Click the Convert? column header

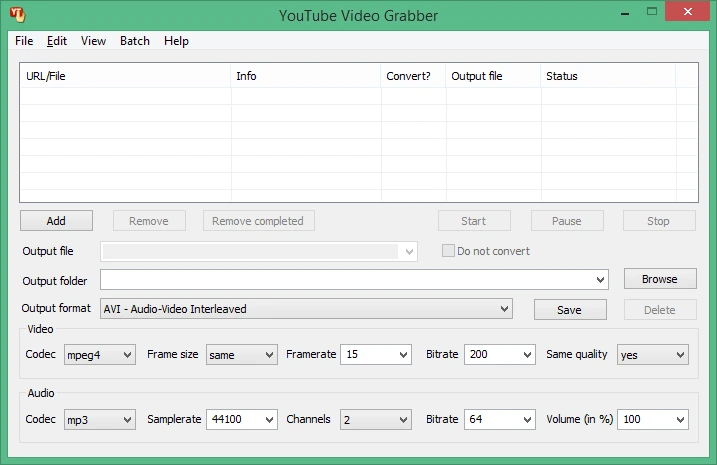[x=413, y=76]
